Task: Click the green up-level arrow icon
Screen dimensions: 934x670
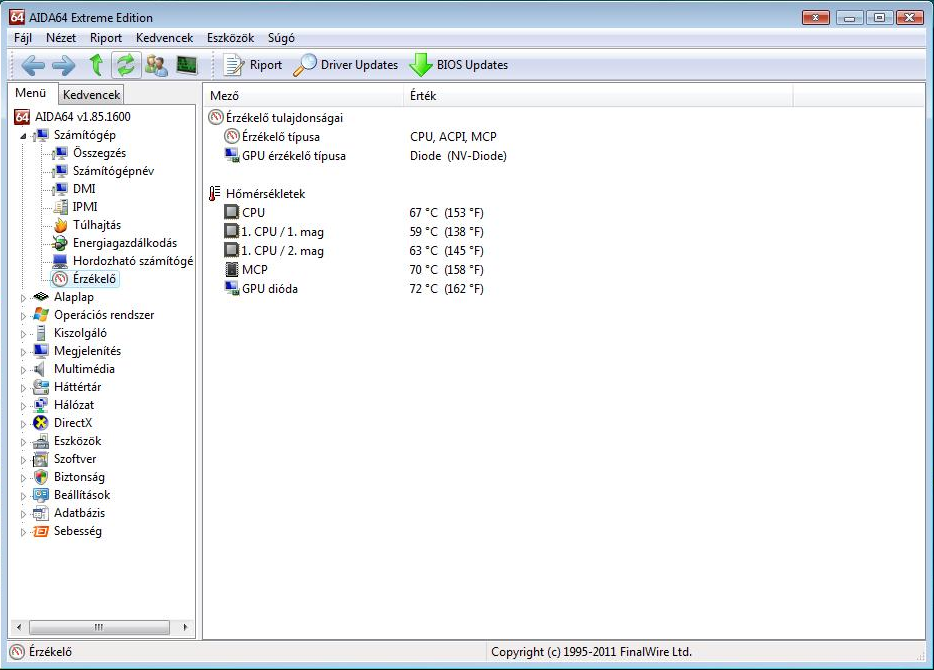Action: coord(96,65)
